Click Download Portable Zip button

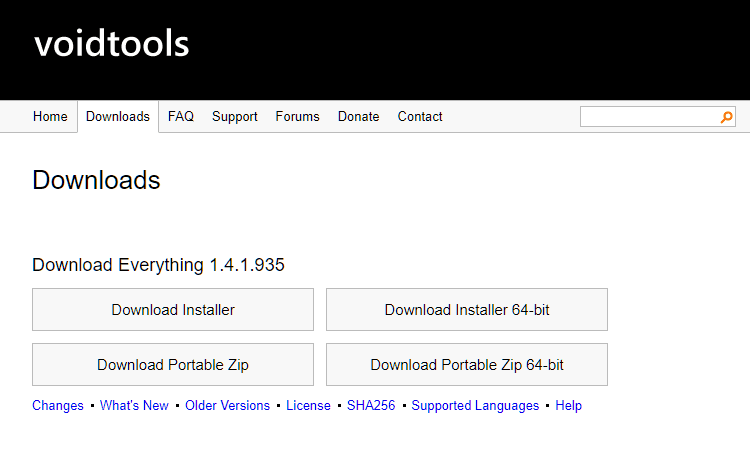point(173,365)
